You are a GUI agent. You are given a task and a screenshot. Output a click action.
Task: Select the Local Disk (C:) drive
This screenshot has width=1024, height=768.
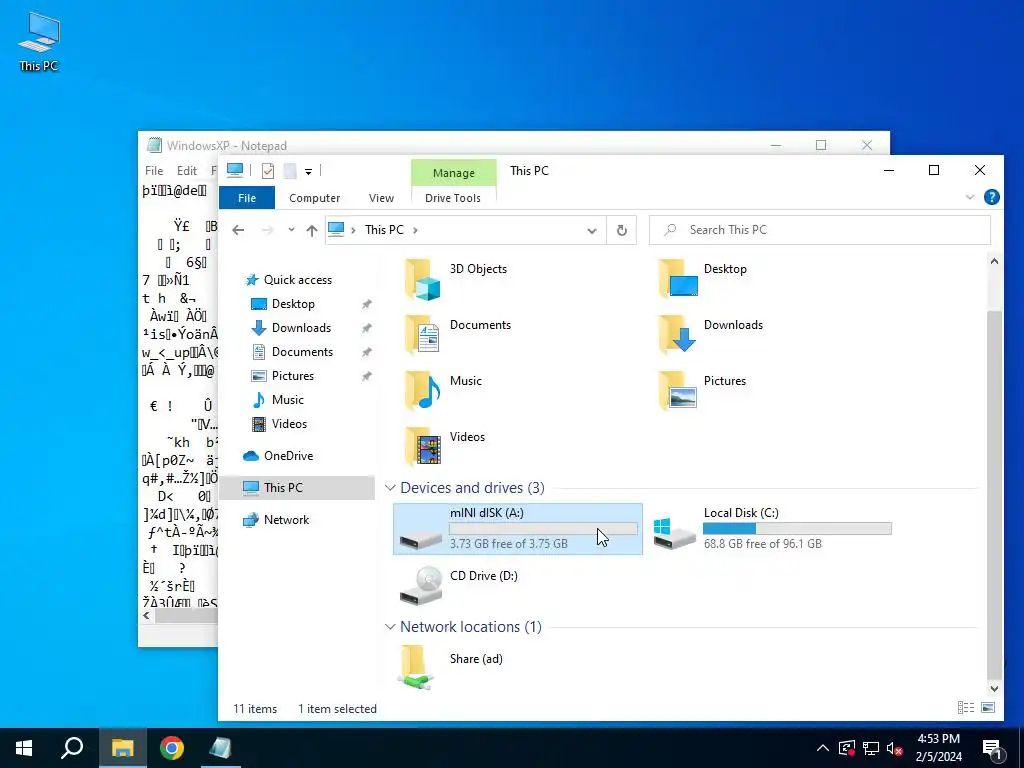[772, 529]
